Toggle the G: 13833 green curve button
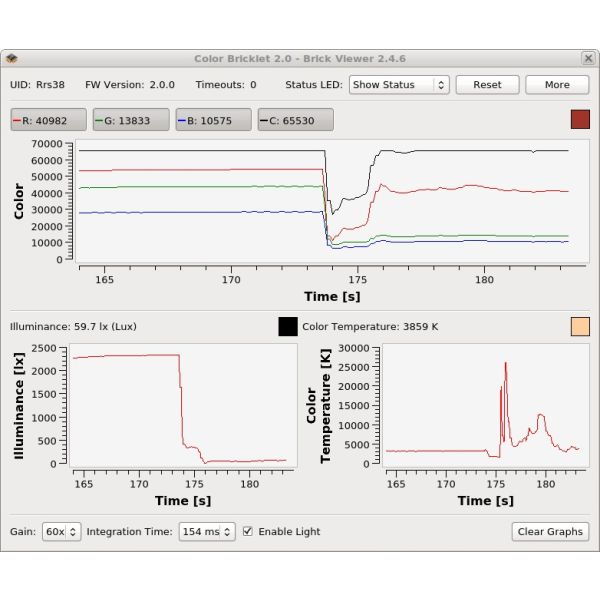The image size is (600, 600). pos(131,120)
